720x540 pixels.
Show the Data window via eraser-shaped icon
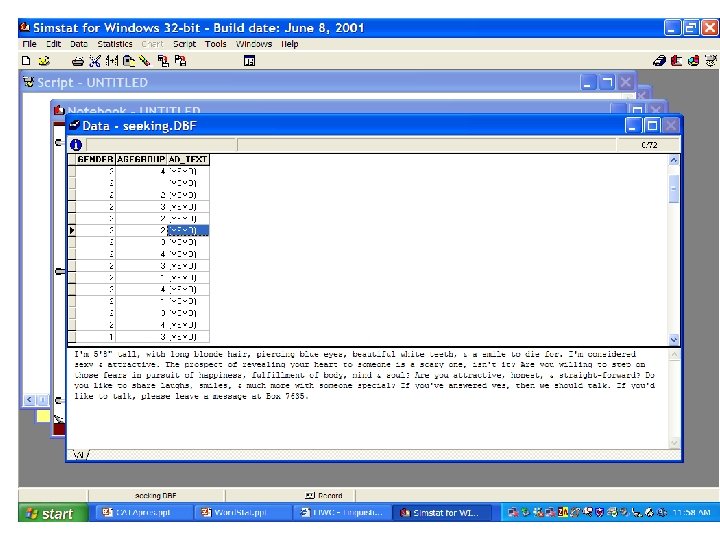point(659,61)
